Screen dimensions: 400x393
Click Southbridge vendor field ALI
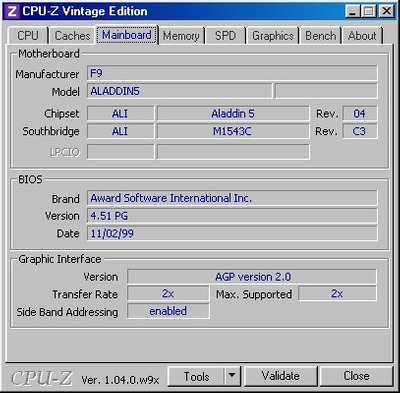121,131
